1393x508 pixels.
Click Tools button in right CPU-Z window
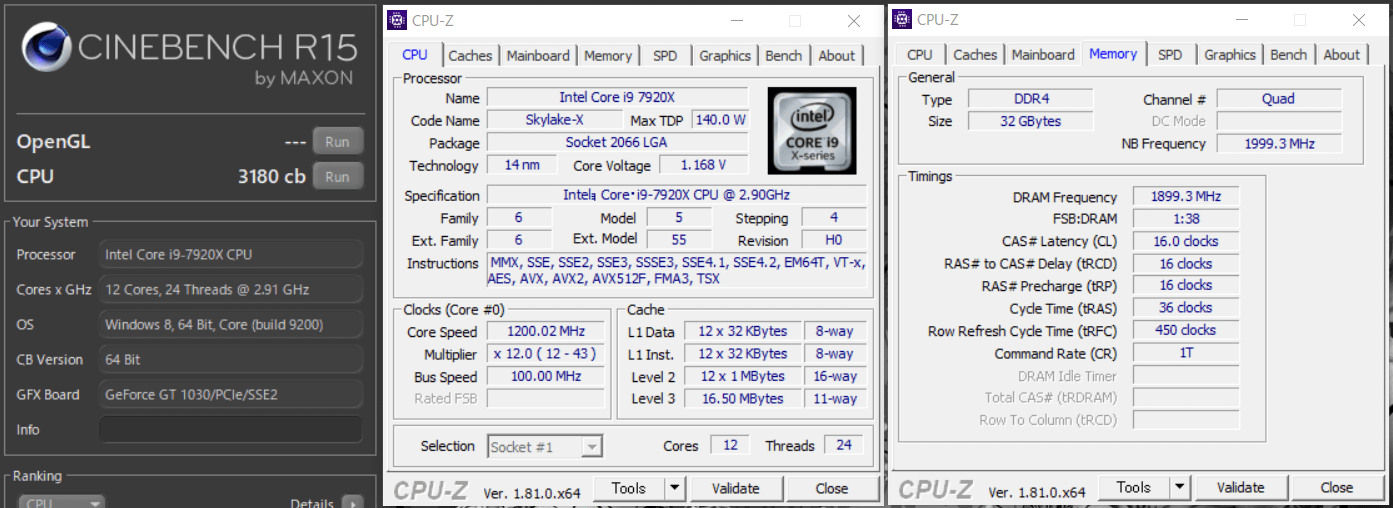(x=1134, y=487)
